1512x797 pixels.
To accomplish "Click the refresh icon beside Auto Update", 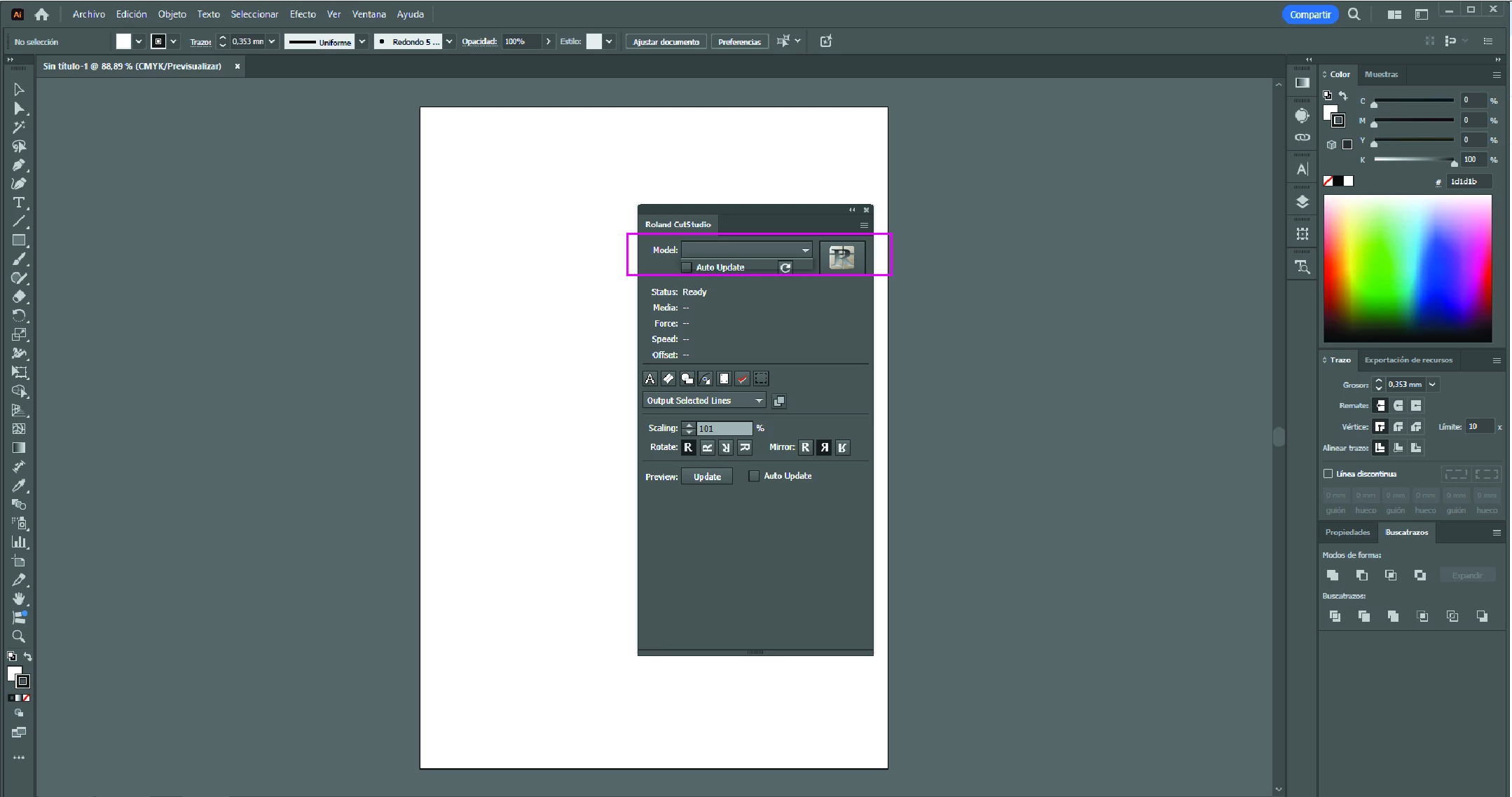I will [785, 268].
